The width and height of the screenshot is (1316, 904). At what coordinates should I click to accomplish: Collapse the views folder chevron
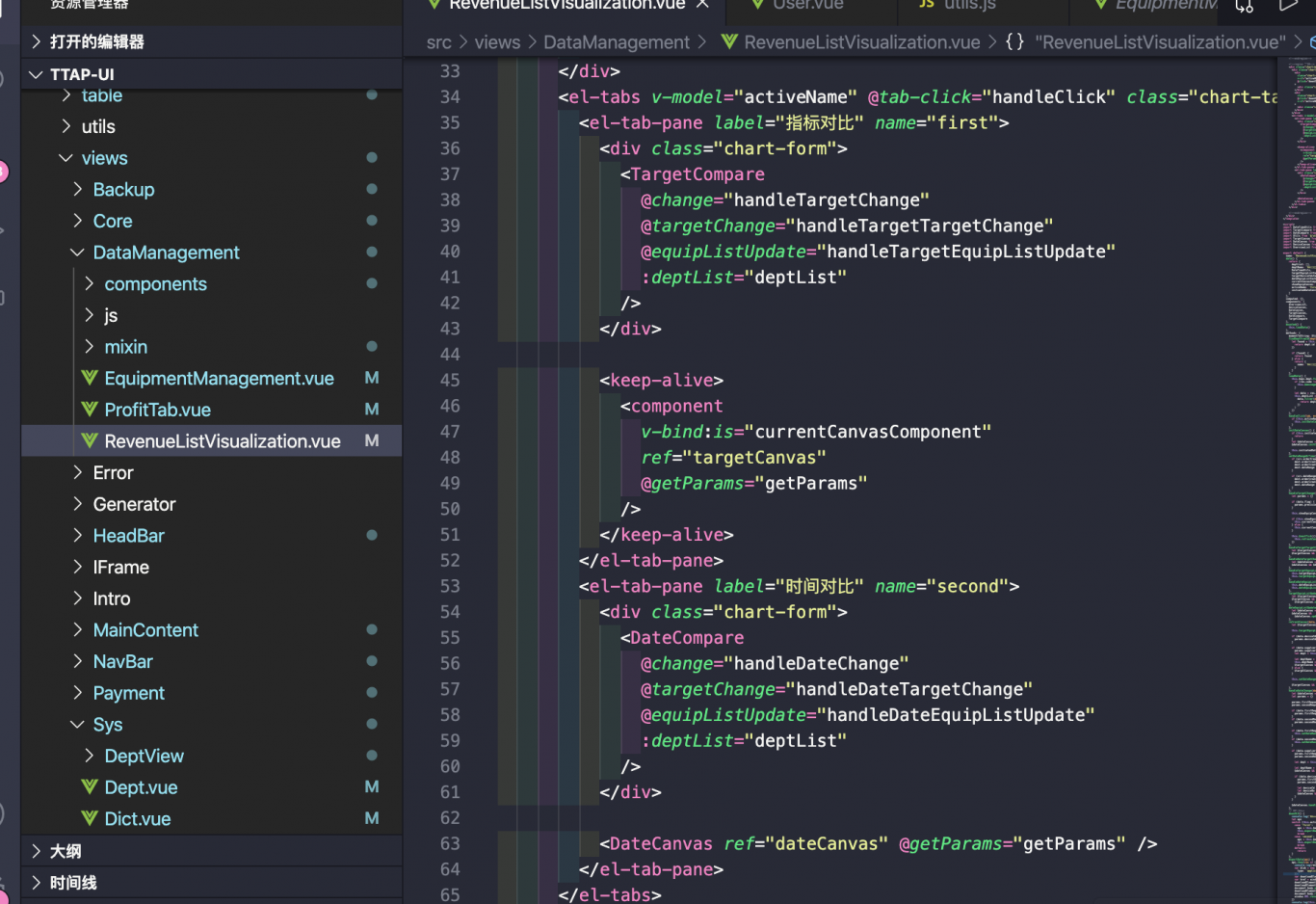(66, 158)
